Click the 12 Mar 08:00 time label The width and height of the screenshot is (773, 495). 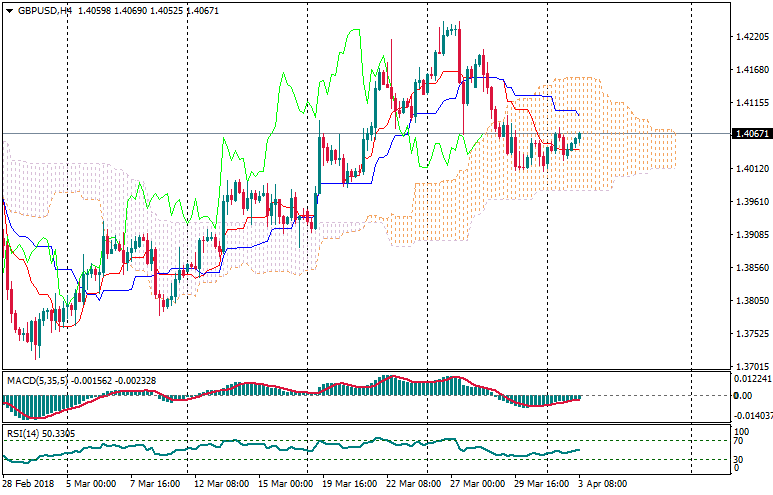[x=220, y=483]
